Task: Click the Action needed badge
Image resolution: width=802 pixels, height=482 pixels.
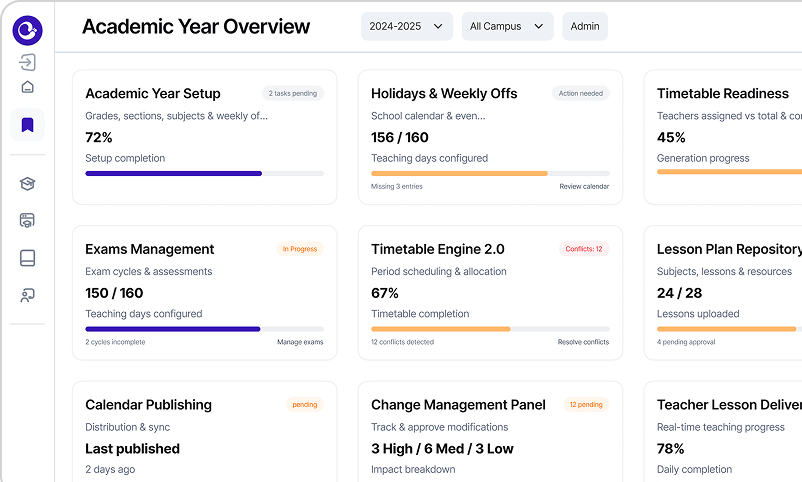Action: click(580, 93)
